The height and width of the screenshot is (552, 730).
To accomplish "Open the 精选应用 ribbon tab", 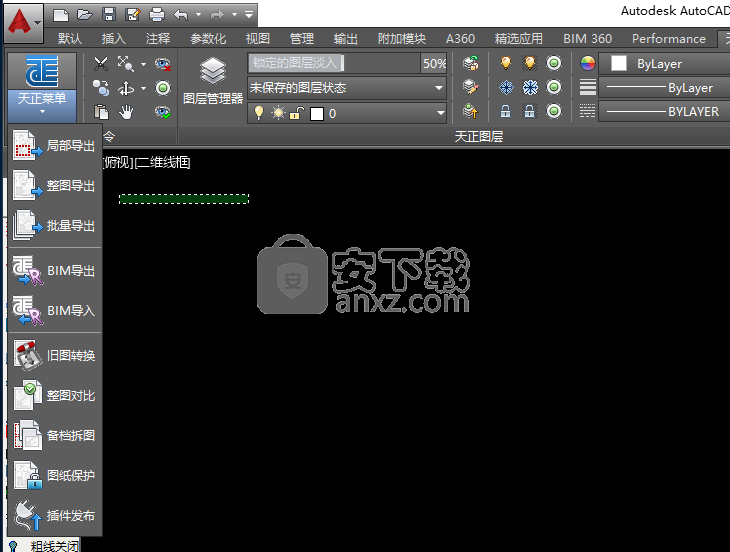I will pos(518,38).
